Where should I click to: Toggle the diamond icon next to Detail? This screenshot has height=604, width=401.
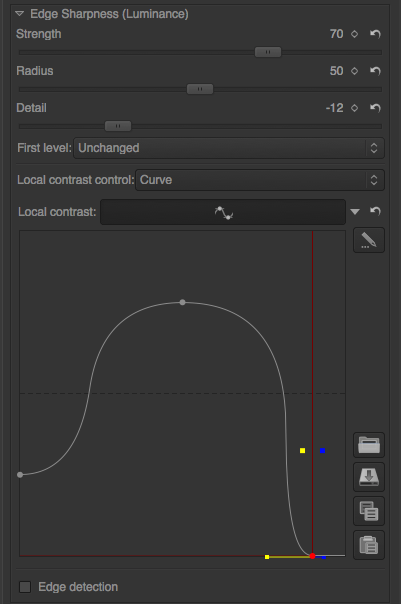(354, 108)
